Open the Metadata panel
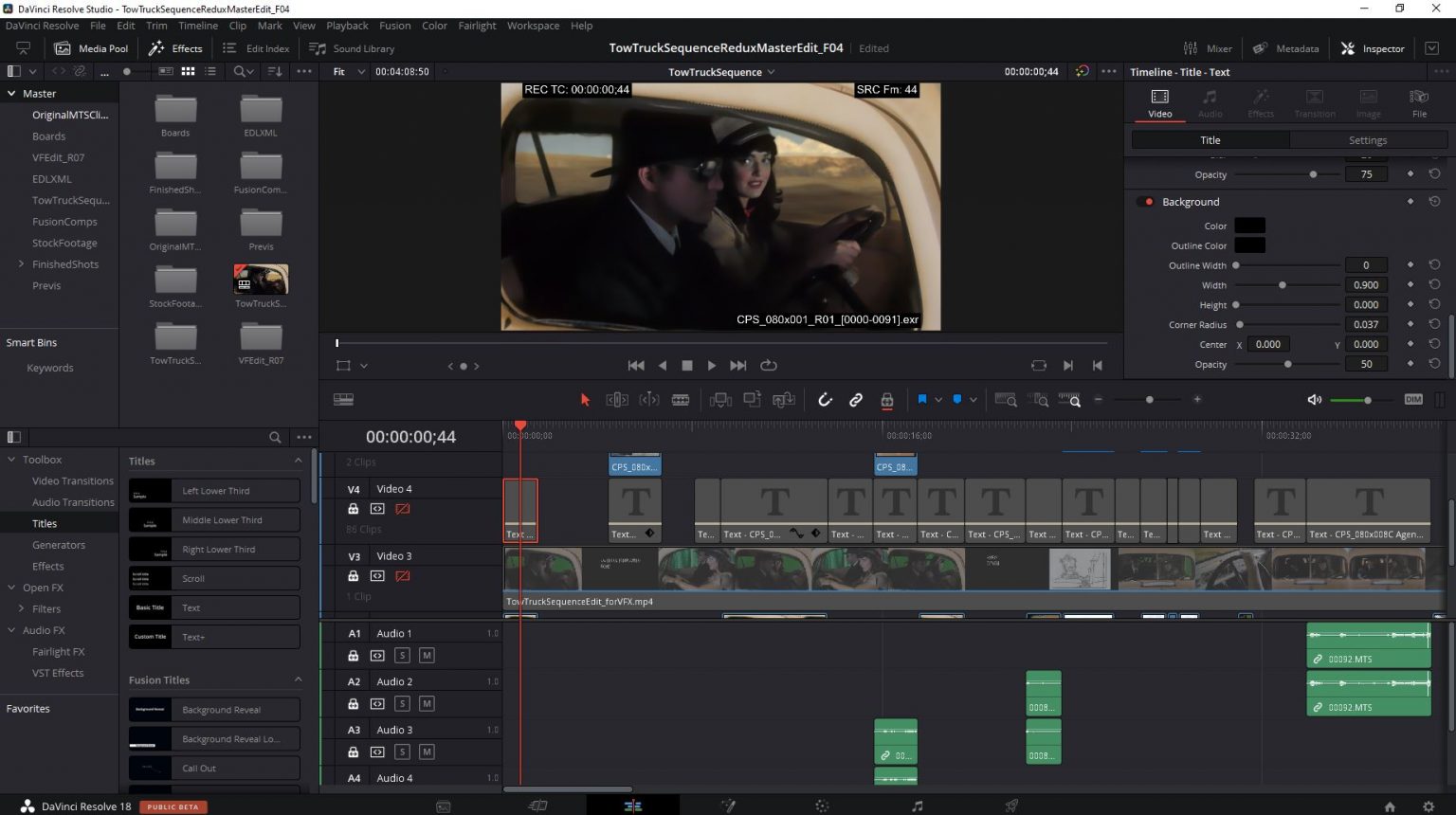 click(x=1285, y=48)
